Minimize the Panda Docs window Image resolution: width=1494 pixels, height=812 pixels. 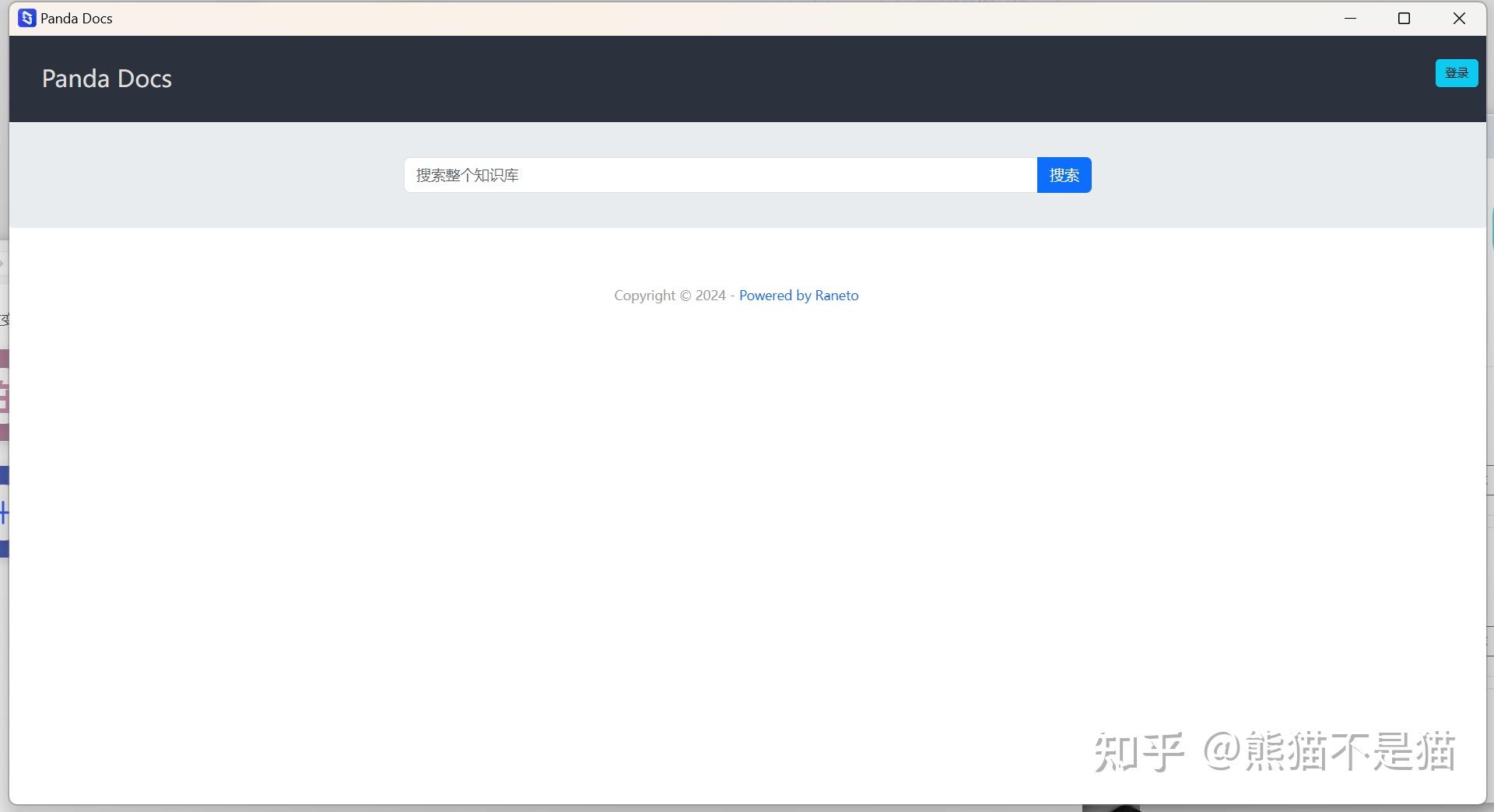(1351, 18)
